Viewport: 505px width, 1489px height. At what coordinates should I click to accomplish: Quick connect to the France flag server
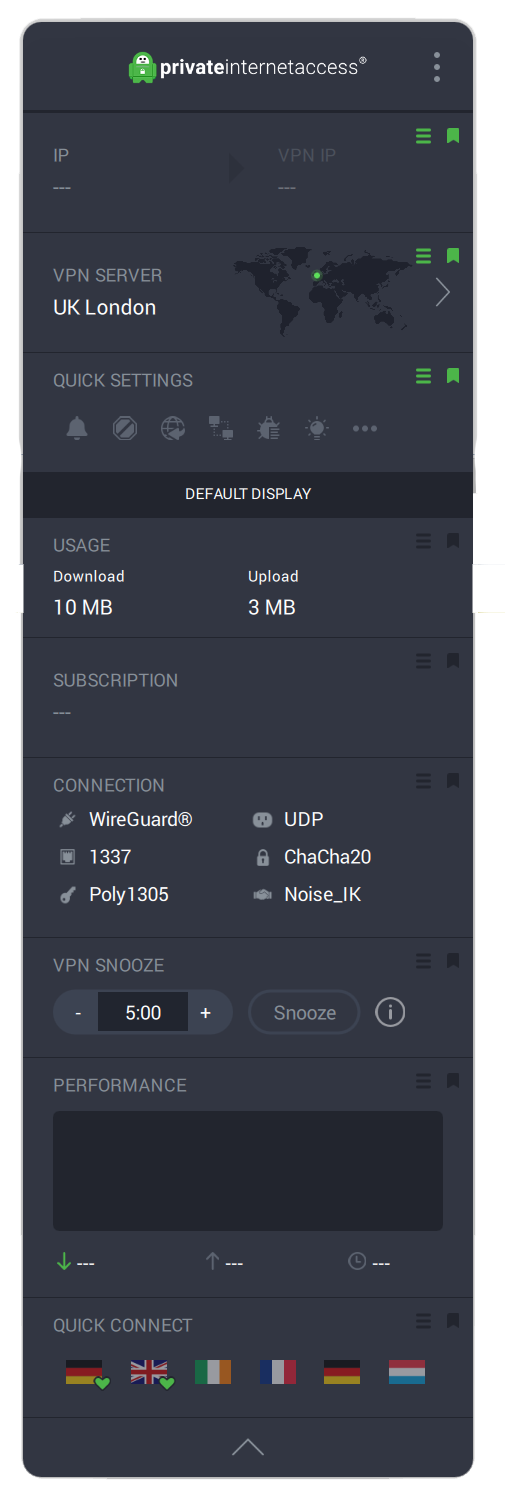tap(277, 1372)
